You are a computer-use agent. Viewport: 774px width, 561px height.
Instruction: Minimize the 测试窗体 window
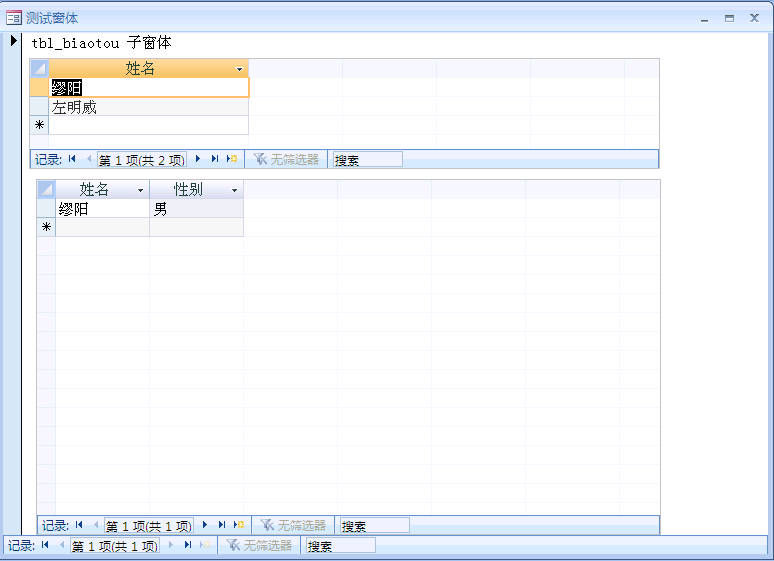click(704, 19)
